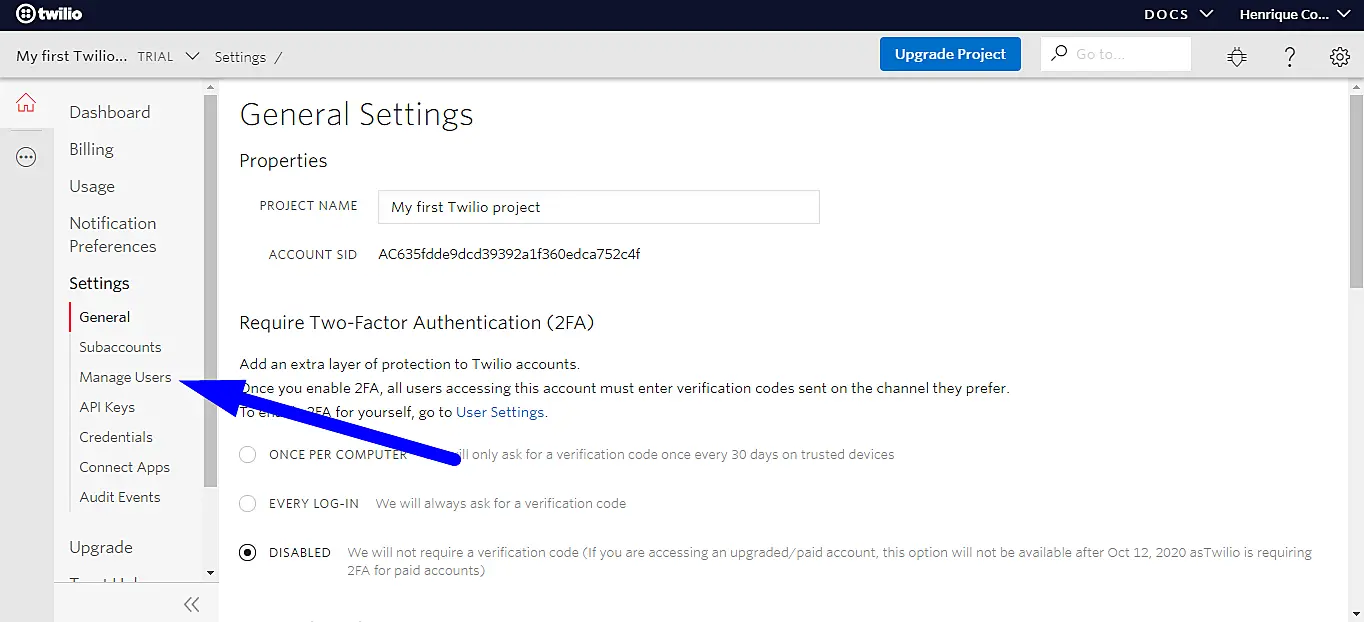Collapse the sidebar with double chevron
1364x622 pixels.
(x=192, y=604)
